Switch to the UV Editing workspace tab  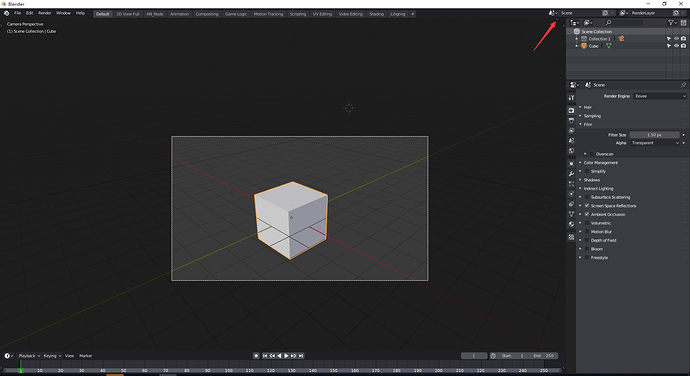(x=322, y=14)
